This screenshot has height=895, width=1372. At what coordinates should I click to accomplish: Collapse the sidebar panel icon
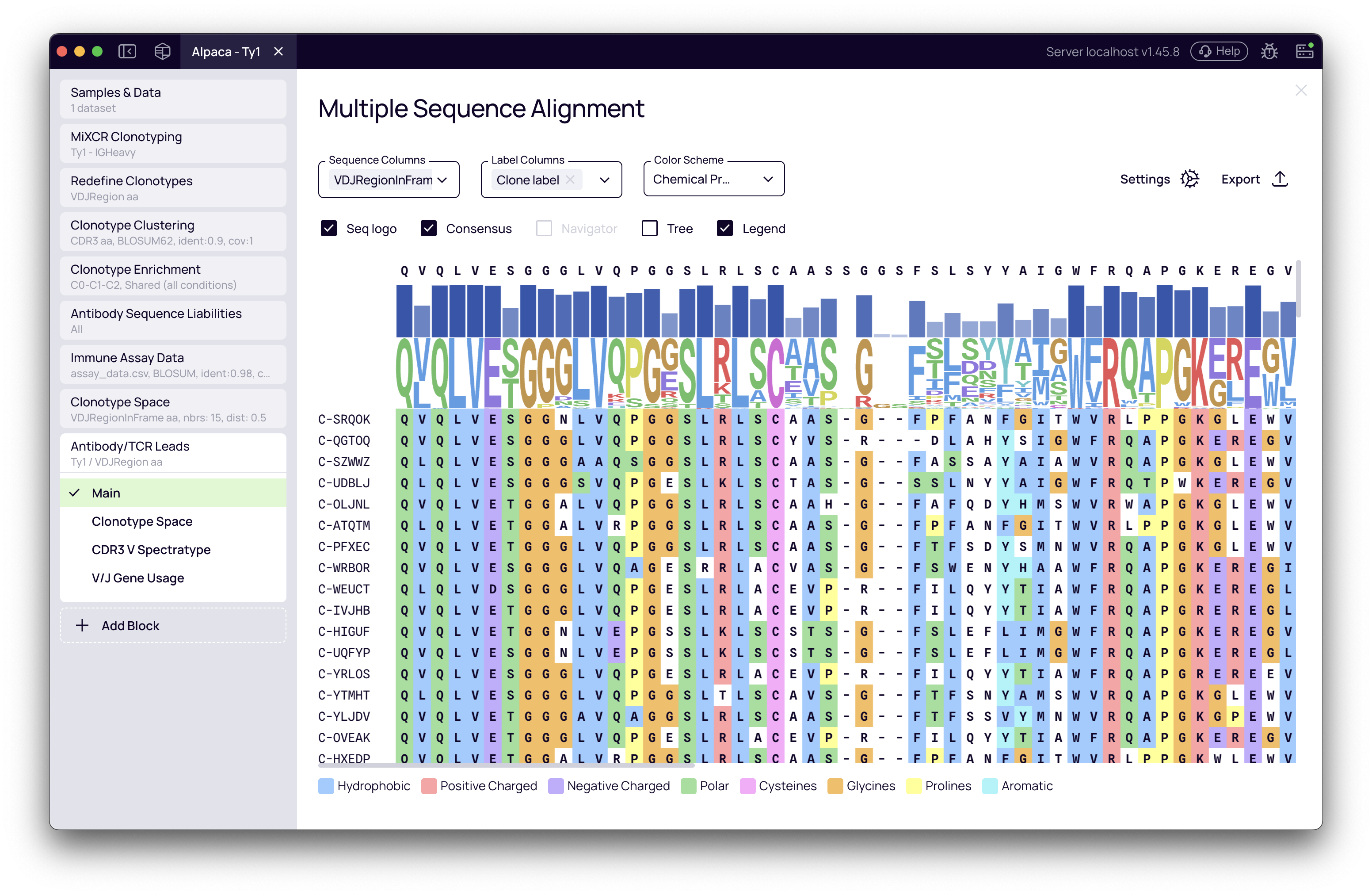127,51
